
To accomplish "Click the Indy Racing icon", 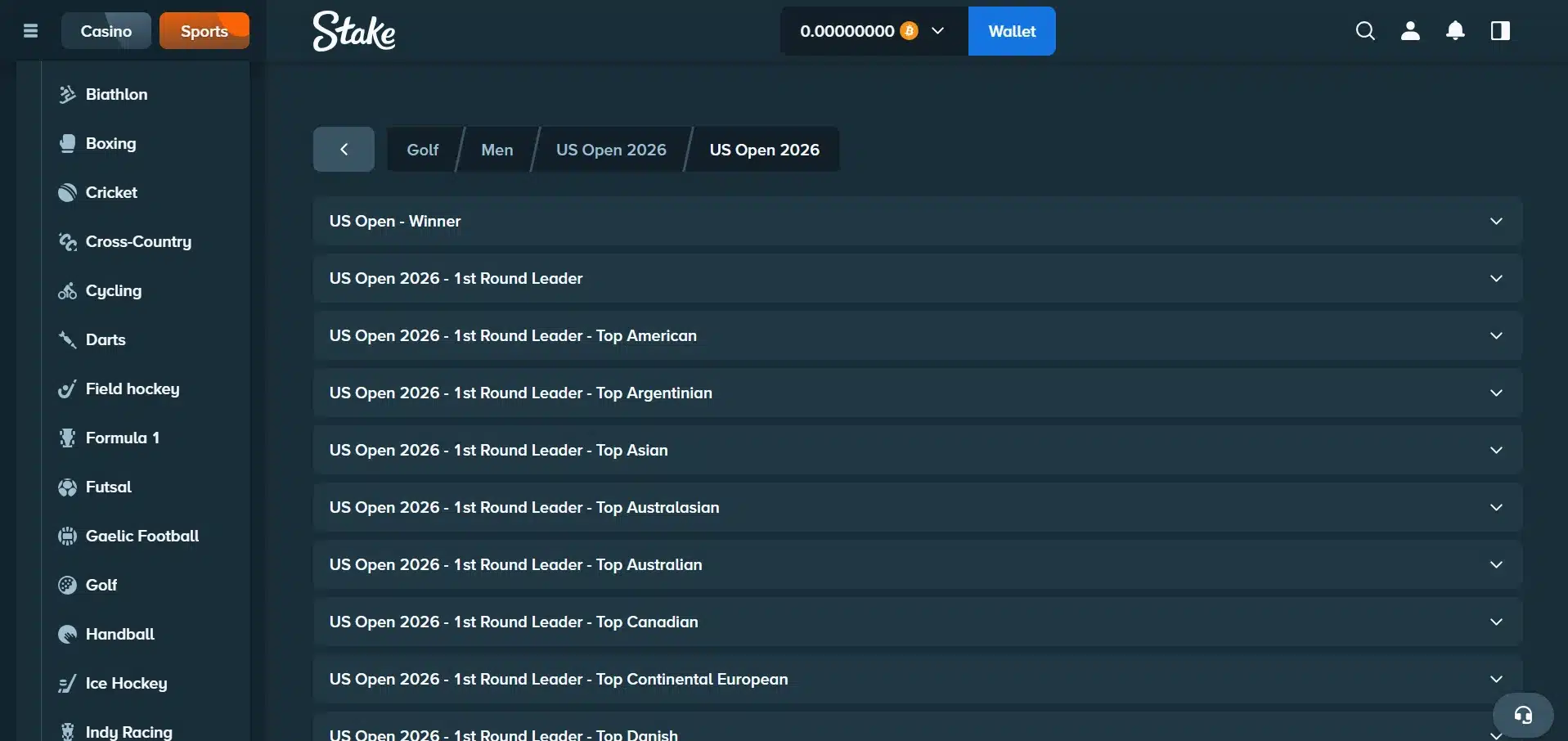I will [x=67, y=731].
